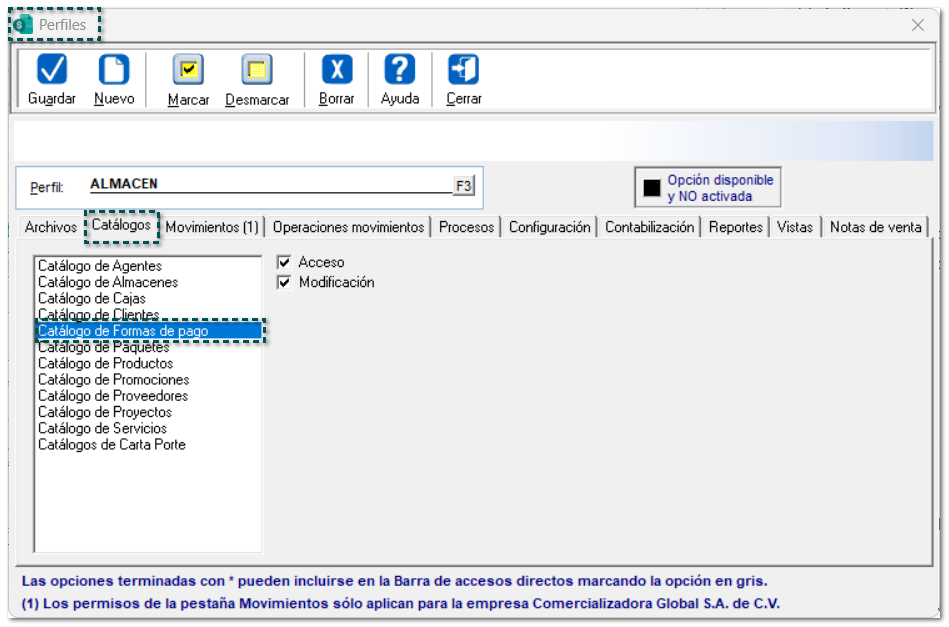Click the Desmarcar uncheck-all icon
Image resolution: width=949 pixels, height=627 pixels.
257,70
